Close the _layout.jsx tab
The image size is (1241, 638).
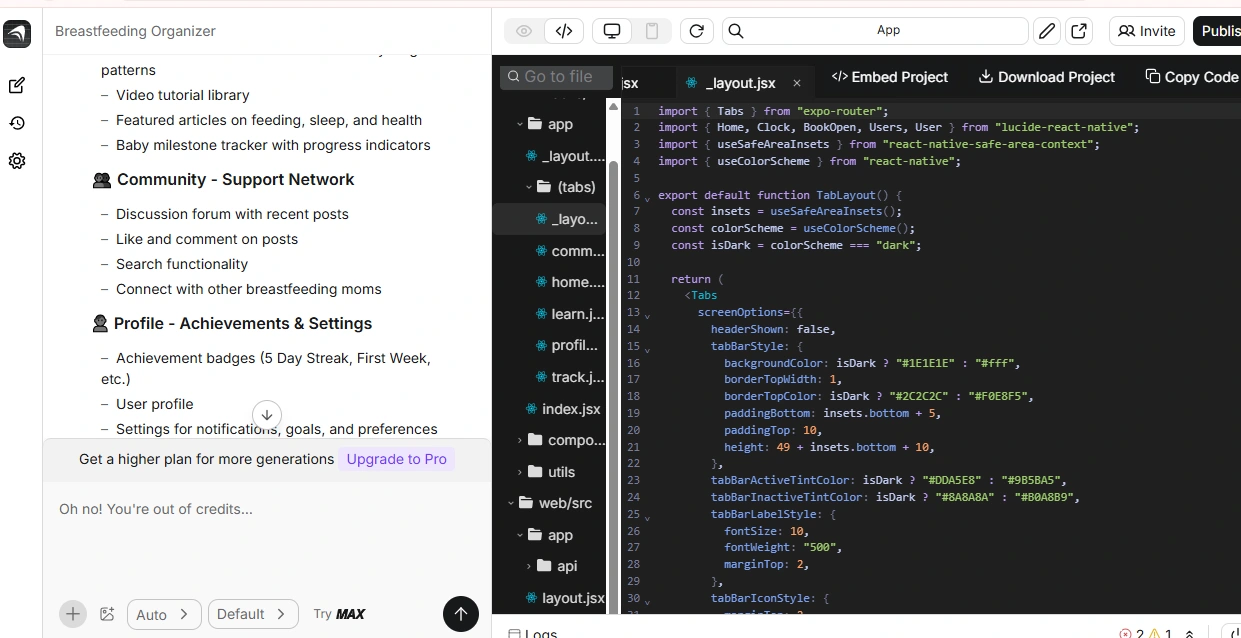797,83
